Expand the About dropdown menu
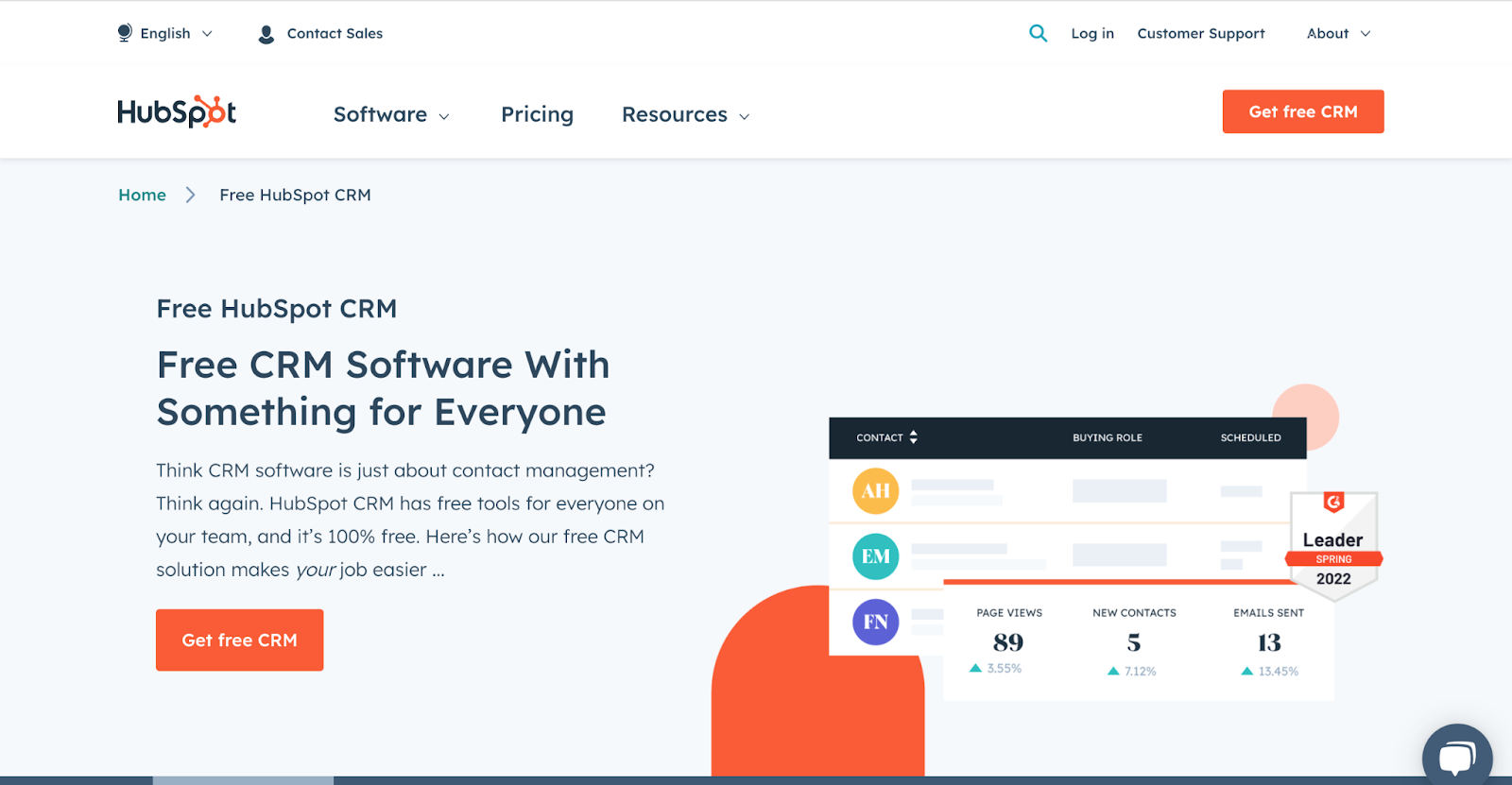This screenshot has height=785, width=1512. [1338, 33]
